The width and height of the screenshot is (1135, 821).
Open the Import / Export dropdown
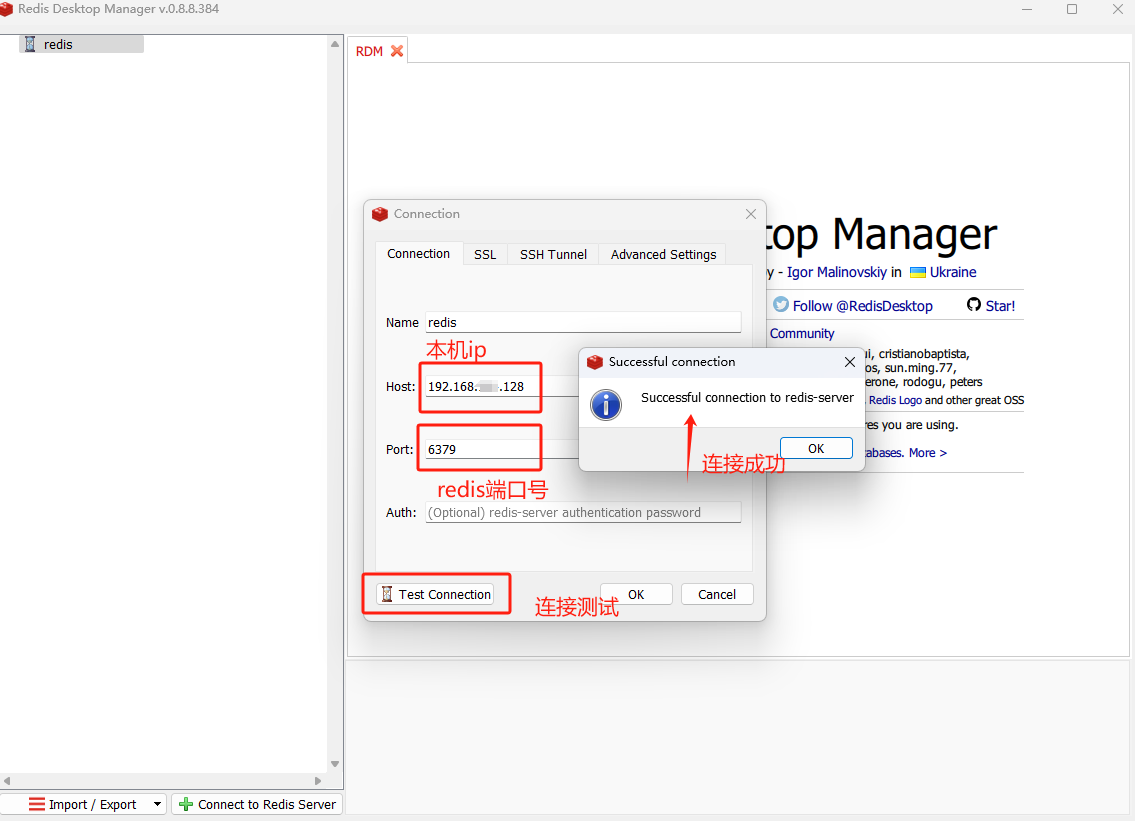(157, 804)
